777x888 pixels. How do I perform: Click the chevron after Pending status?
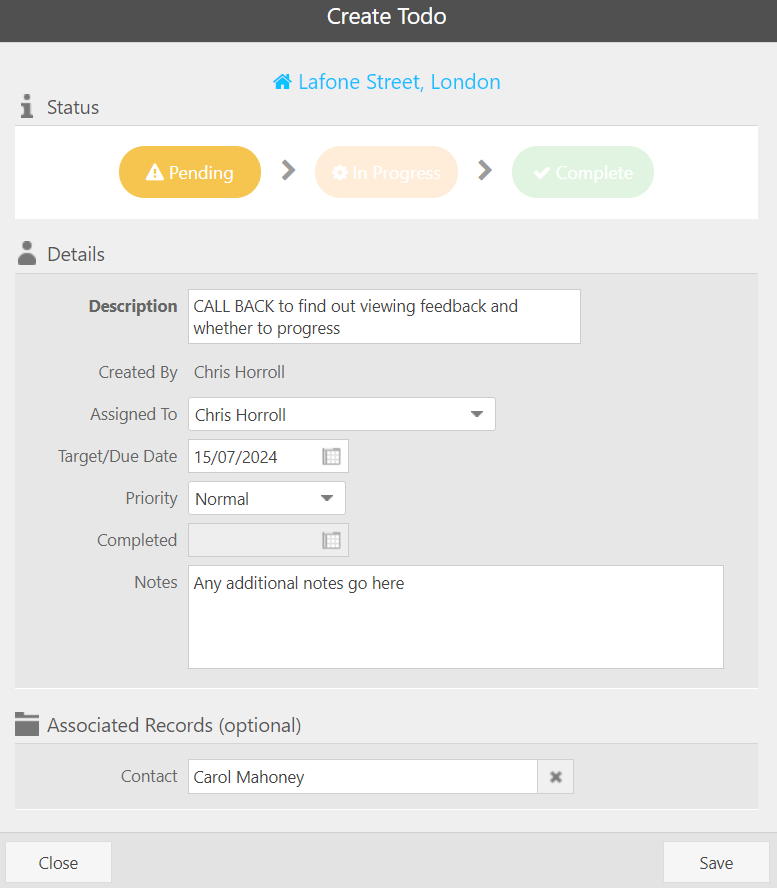[x=288, y=170]
